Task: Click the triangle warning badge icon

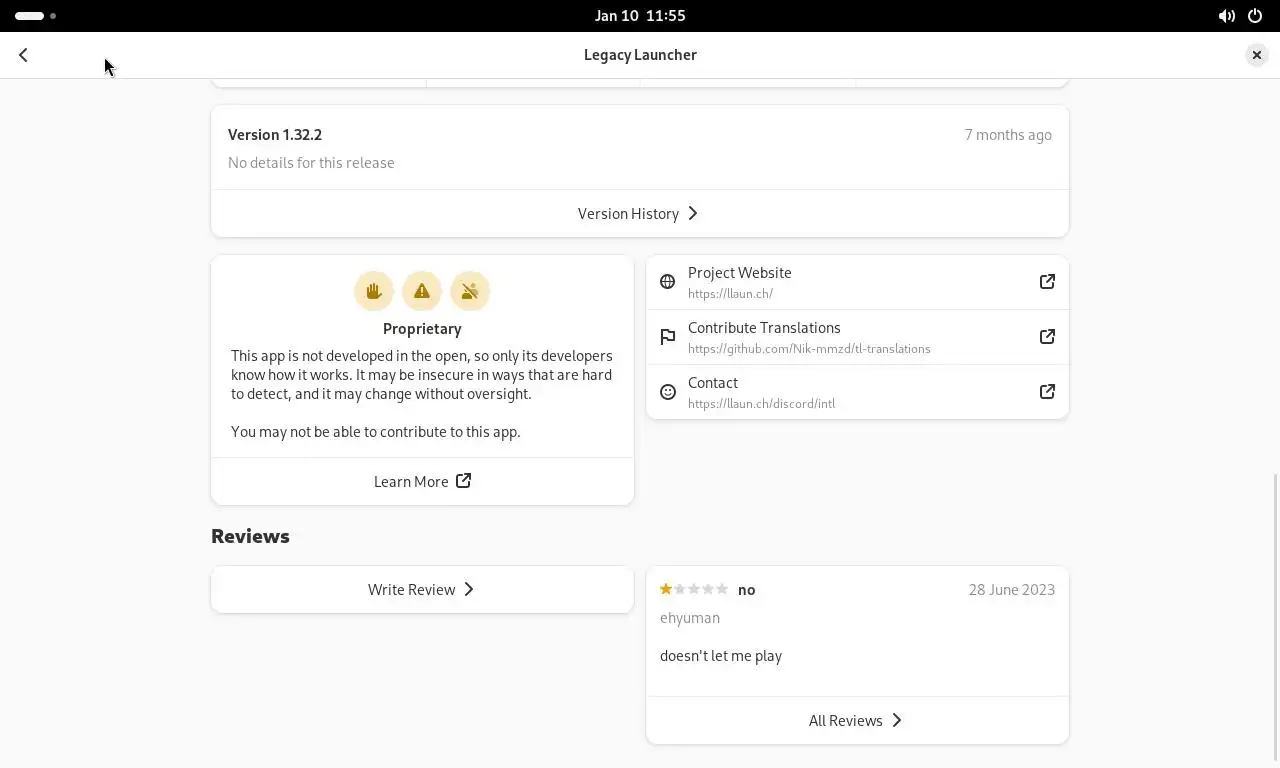Action: point(422,291)
